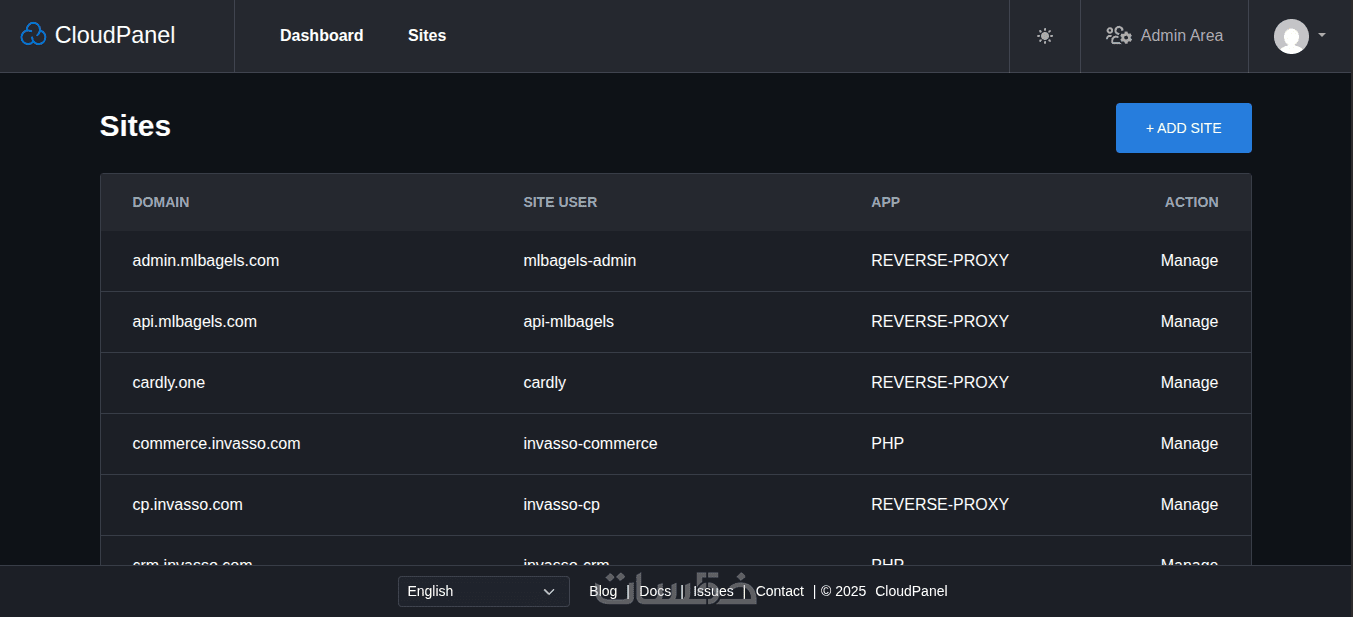Manage the admin.mlbagels.com site
Screen dimensions: 1353x617
point(1189,261)
